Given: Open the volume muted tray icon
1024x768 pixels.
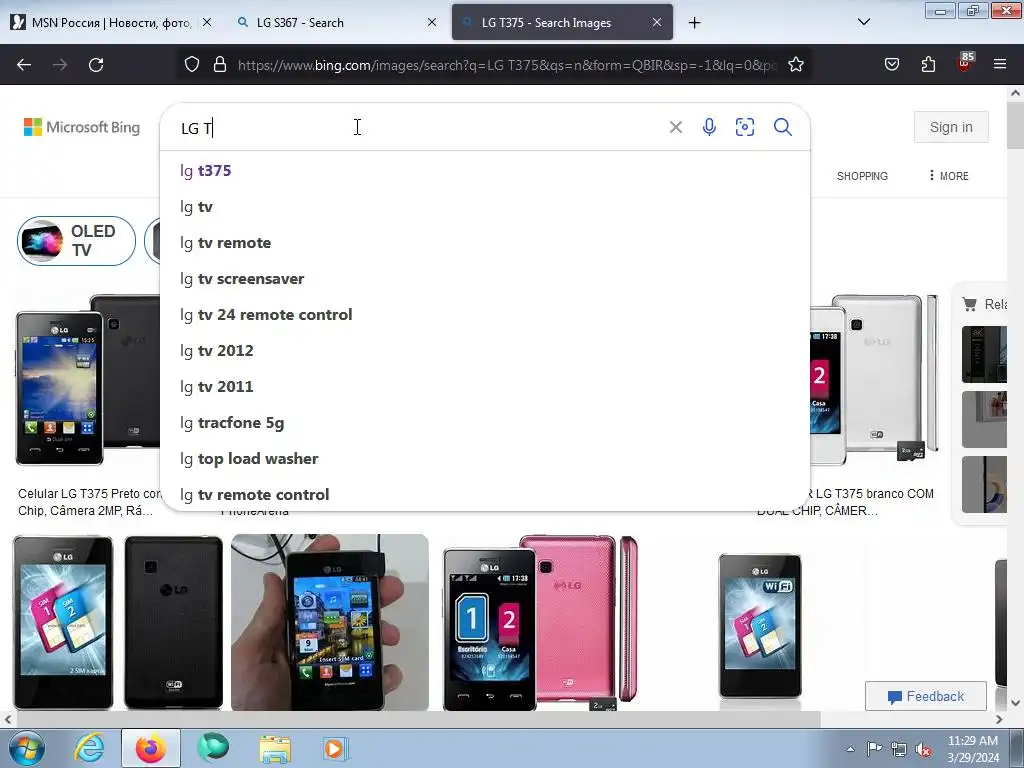Looking at the screenshot, I should 923,750.
